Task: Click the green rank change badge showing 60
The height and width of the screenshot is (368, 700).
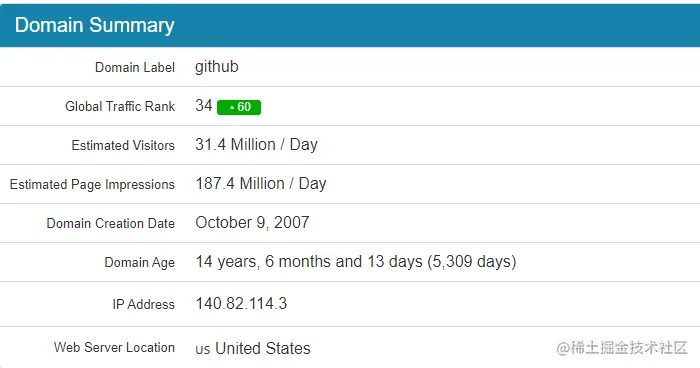Action: (239, 107)
